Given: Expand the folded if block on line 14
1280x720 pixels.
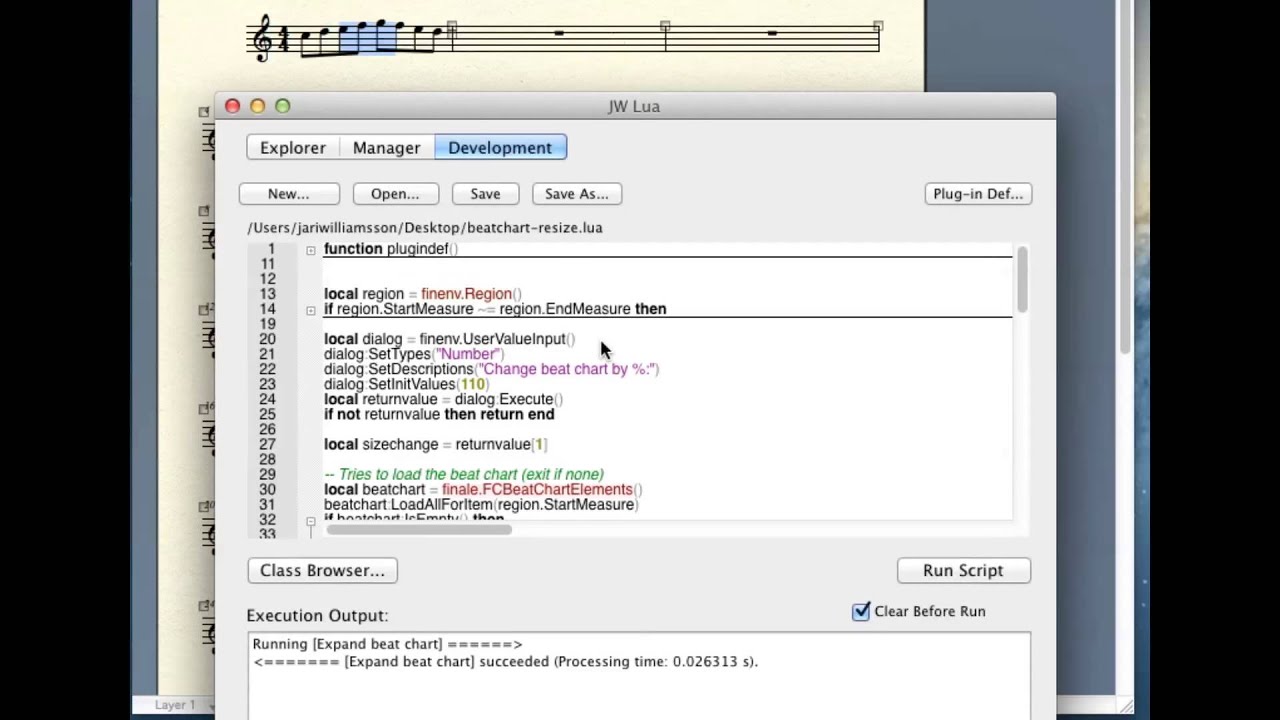Looking at the screenshot, I should (x=311, y=310).
